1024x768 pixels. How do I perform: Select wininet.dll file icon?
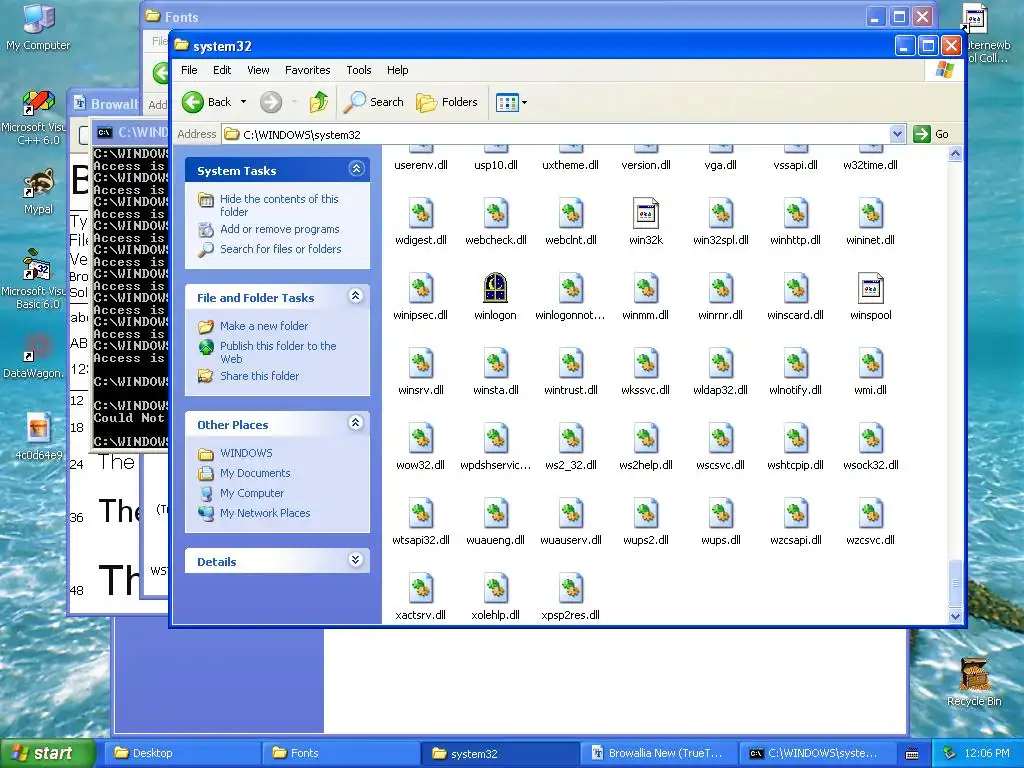click(x=871, y=213)
